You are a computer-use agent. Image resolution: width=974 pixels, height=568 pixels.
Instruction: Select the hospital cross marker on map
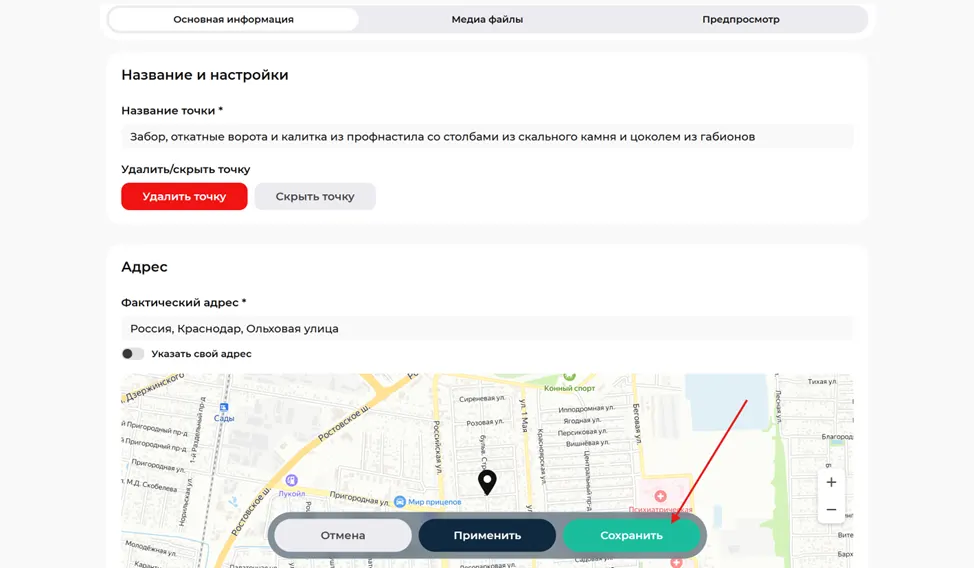(660, 496)
